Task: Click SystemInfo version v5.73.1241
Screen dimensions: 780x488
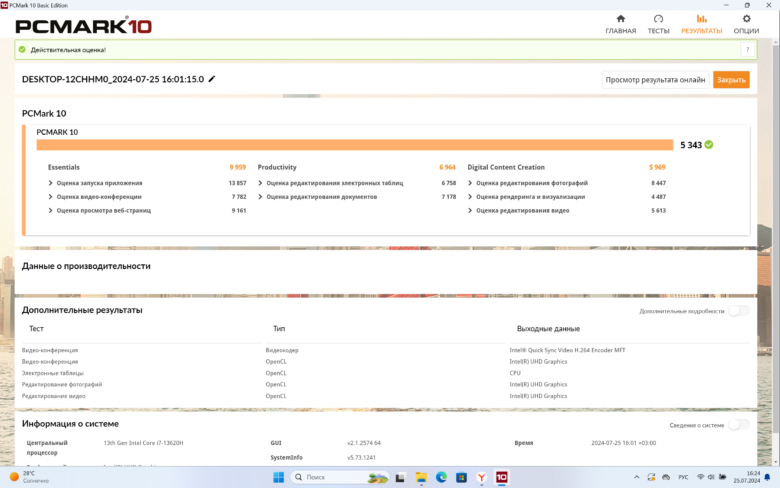Action: [361, 458]
